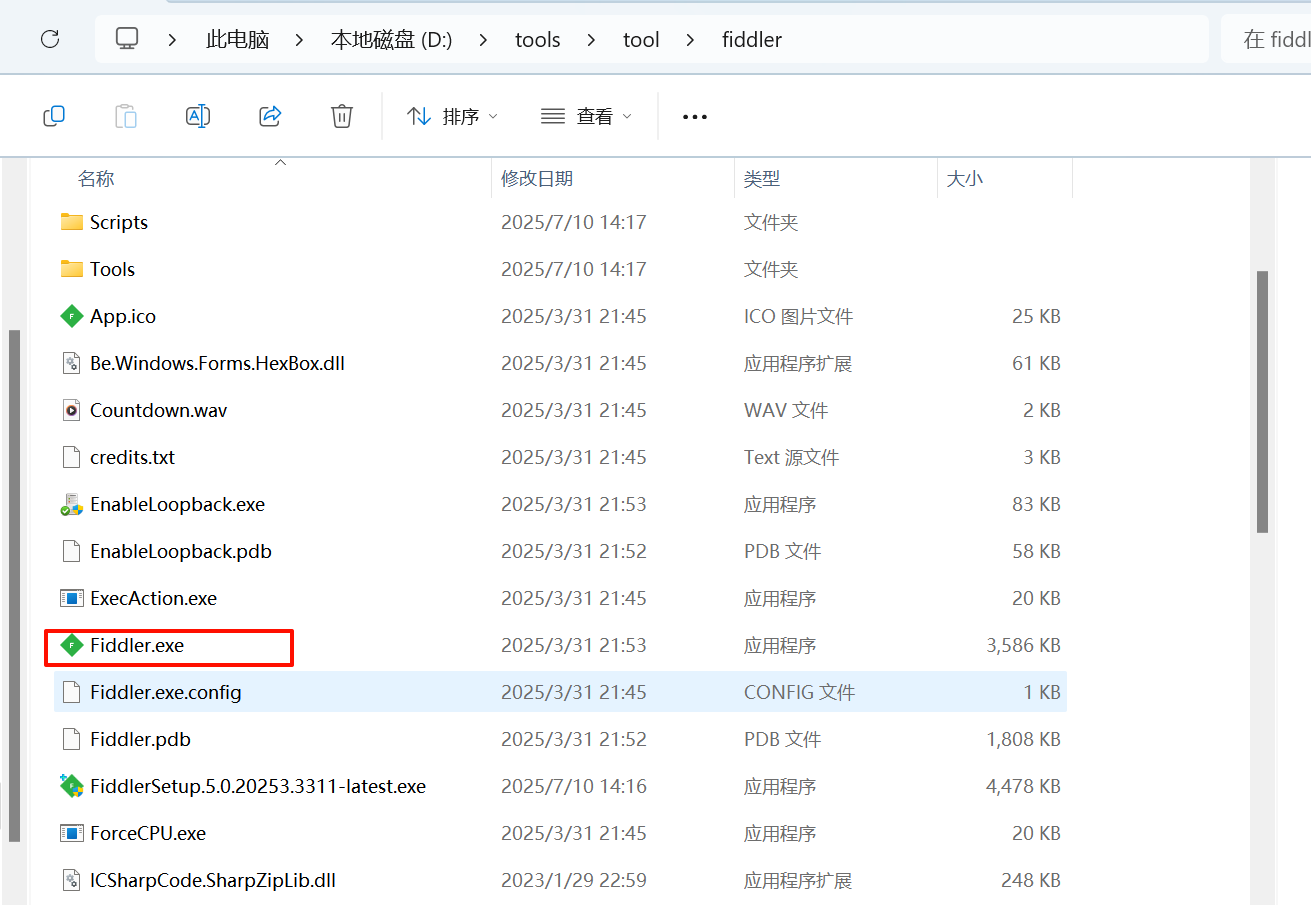Image resolution: width=1311 pixels, height=908 pixels.
Task: Click the EnableLoopback.pdb file icon
Action: [x=71, y=551]
